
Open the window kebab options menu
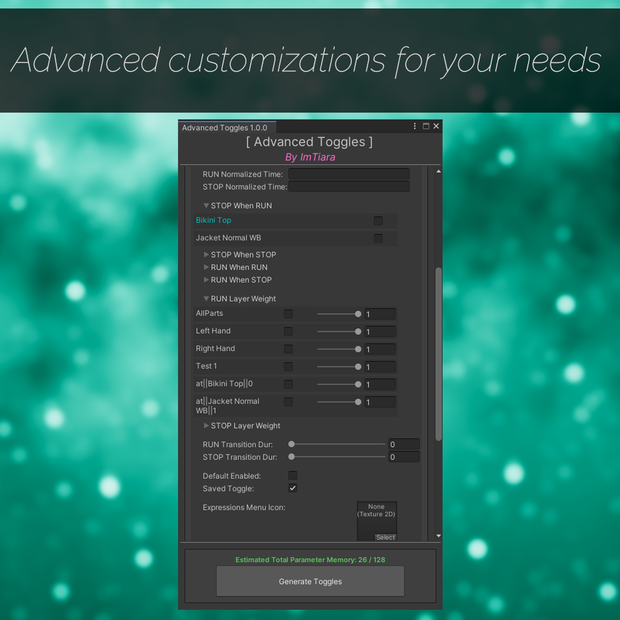[414, 126]
